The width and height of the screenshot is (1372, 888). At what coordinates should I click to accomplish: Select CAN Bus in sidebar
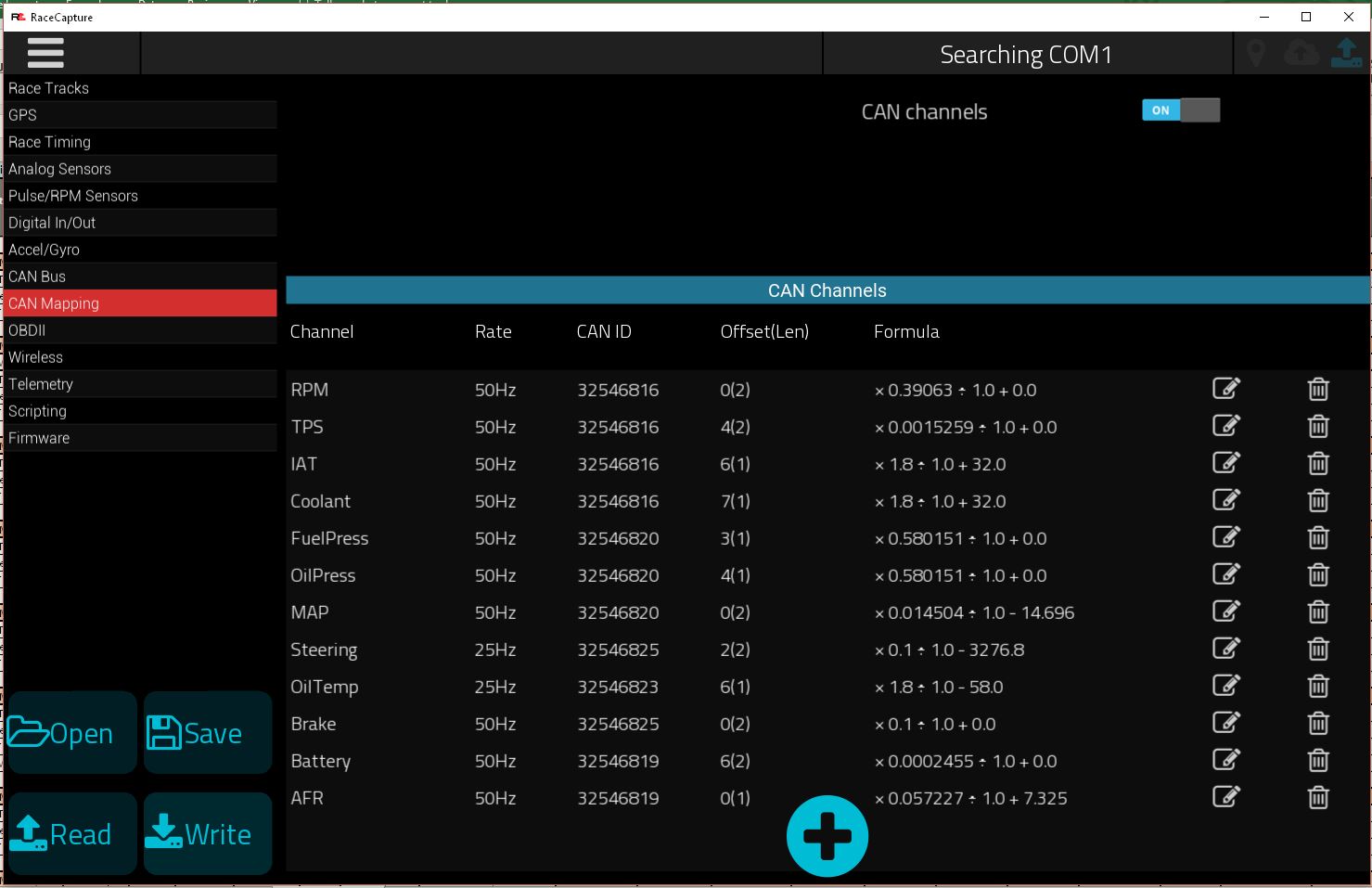pyautogui.click(x=140, y=277)
